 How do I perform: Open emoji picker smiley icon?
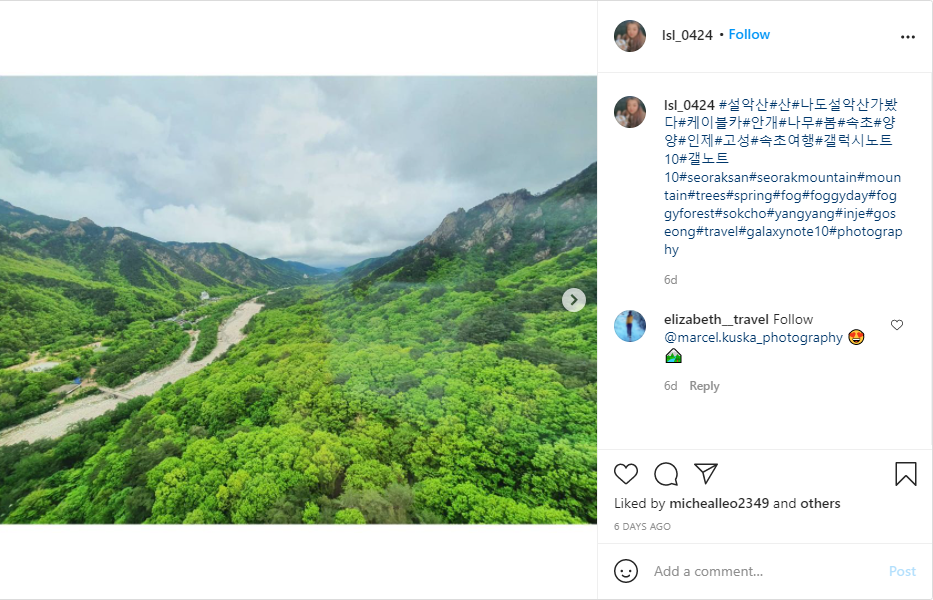(x=626, y=571)
